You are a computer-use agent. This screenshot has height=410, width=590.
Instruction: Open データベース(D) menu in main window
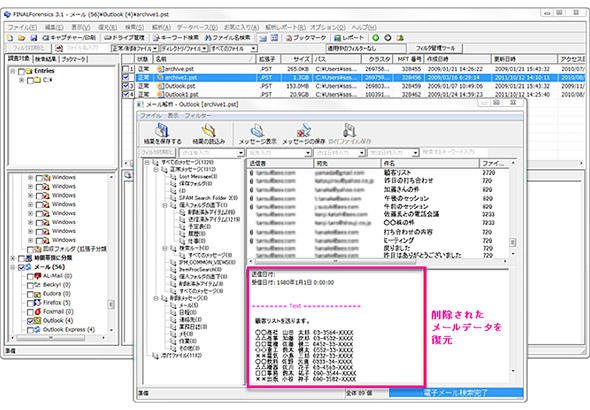[x=197, y=27]
